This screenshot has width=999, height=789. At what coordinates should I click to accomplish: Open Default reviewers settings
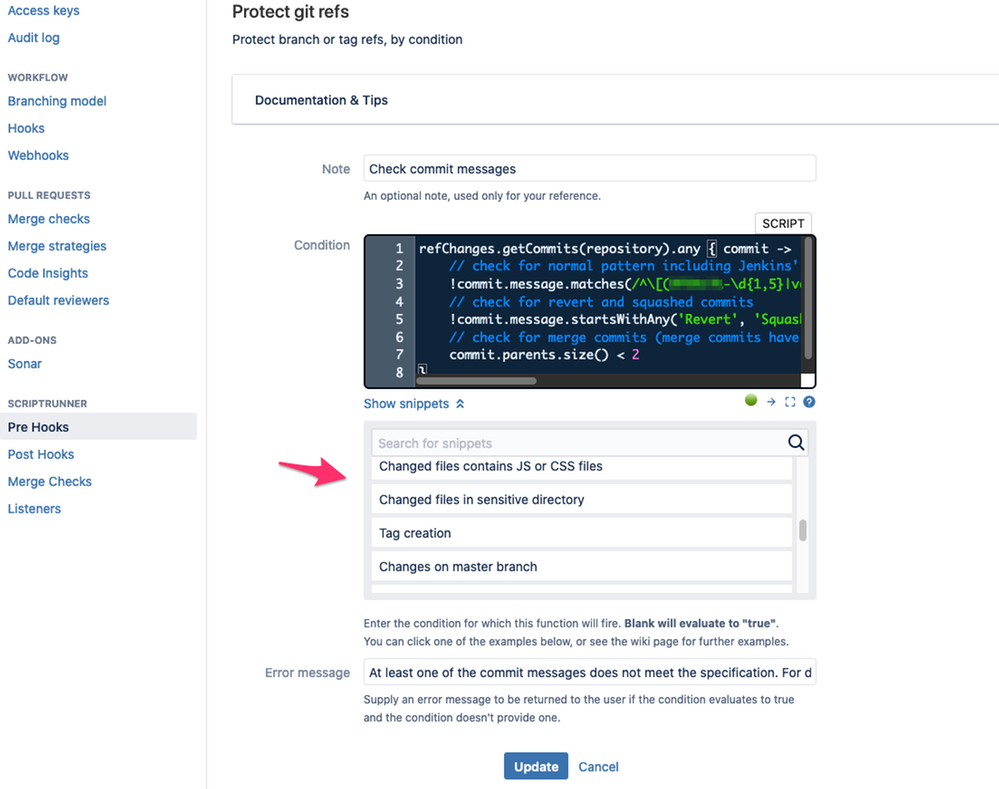(58, 301)
